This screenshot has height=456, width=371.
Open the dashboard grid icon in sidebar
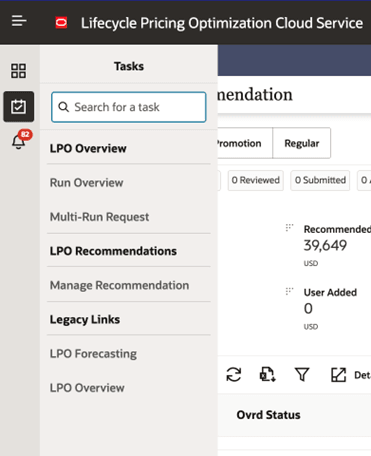point(18,71)
